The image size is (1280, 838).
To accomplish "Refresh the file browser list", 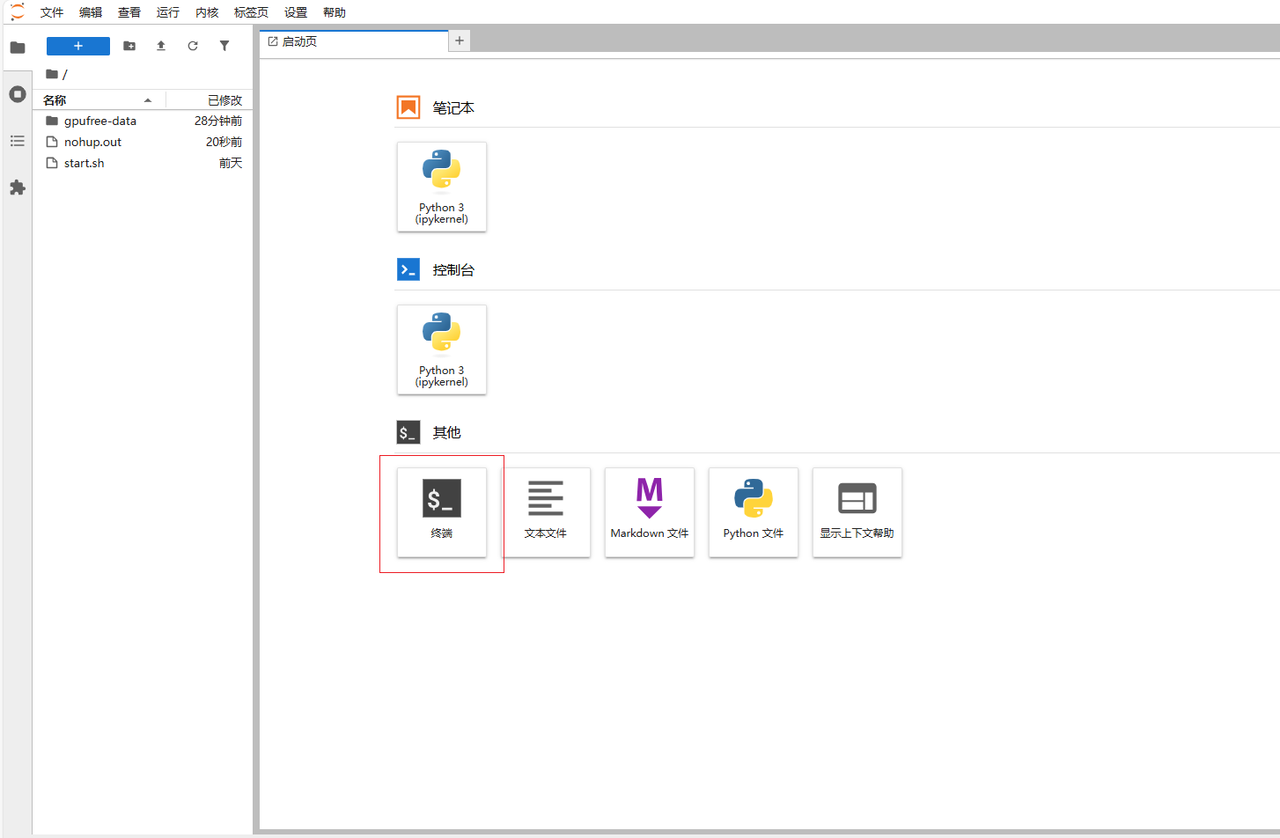I will pos(193,46).
